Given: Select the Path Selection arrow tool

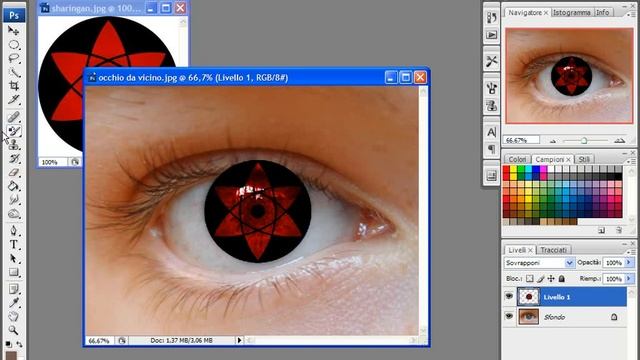Looking at the screenshot, I should click(13, 258).
